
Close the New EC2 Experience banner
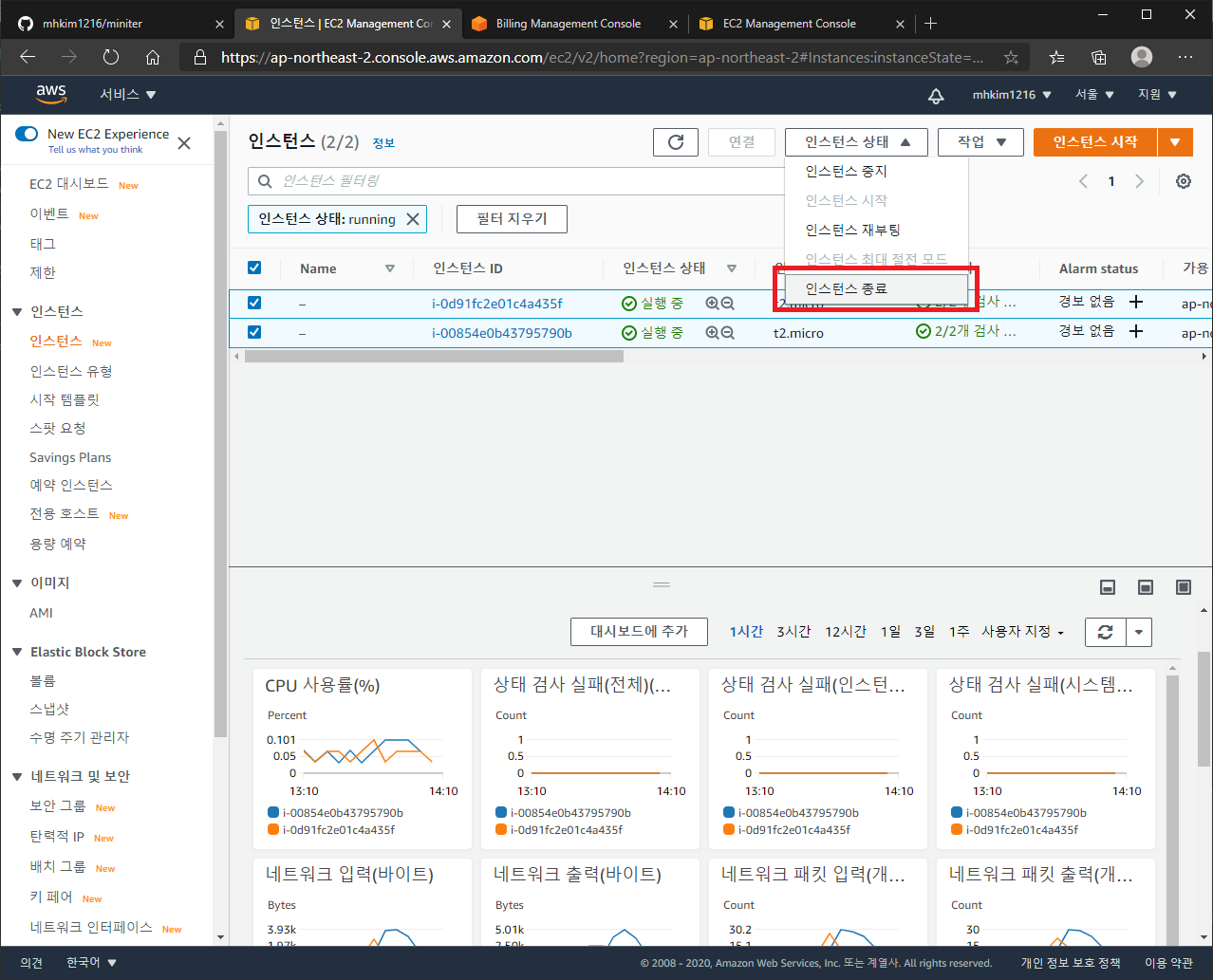tap(184, 143)
